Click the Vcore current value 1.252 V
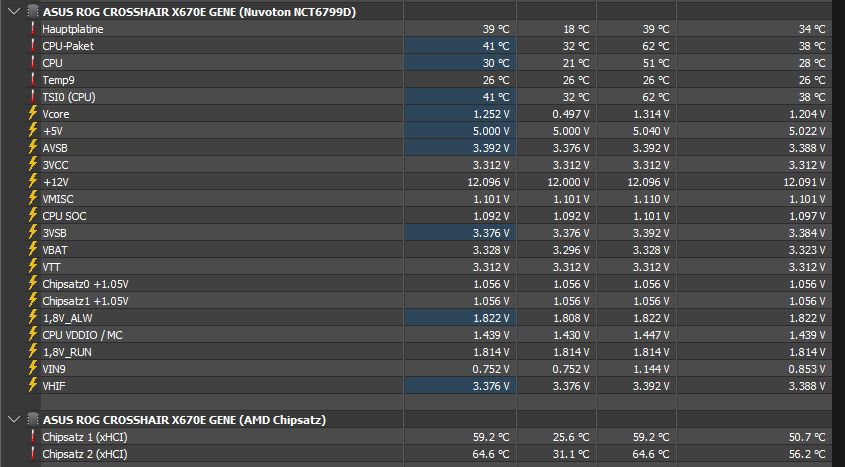Screen dimensions: 845x467 (x=491, y=114)
